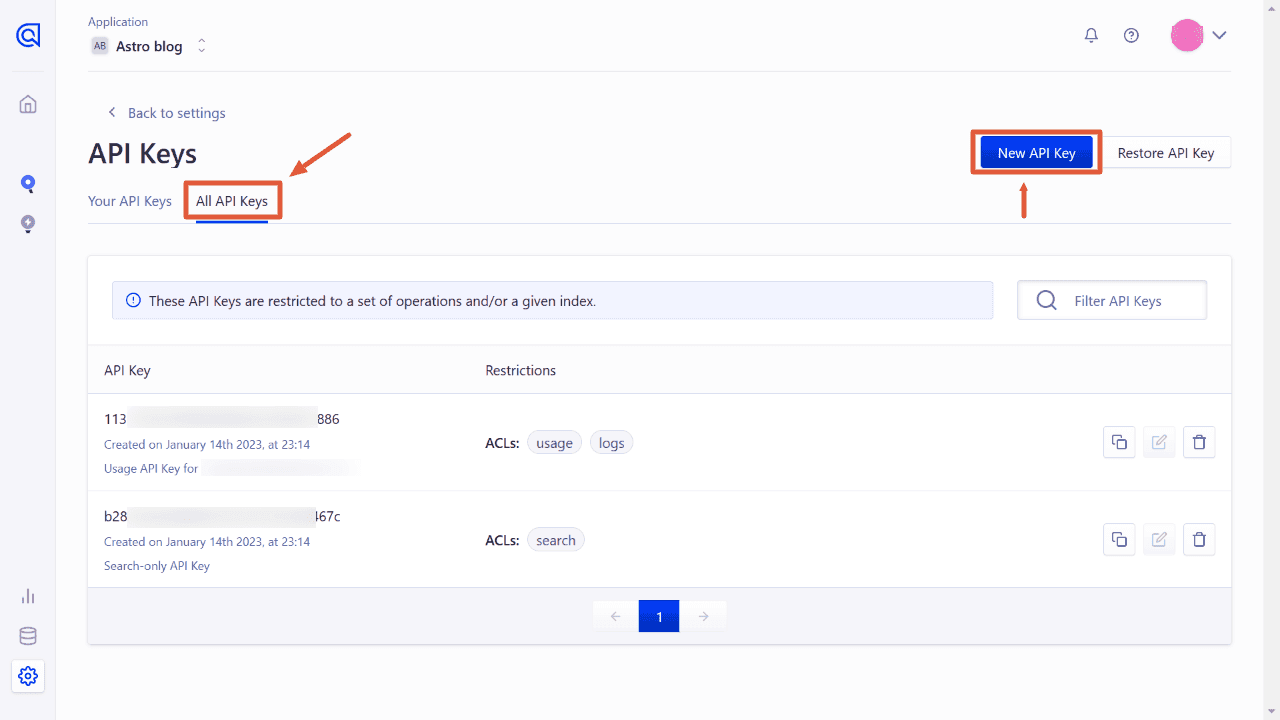Expand the account menu next to the avatar

coord(1219,34)
